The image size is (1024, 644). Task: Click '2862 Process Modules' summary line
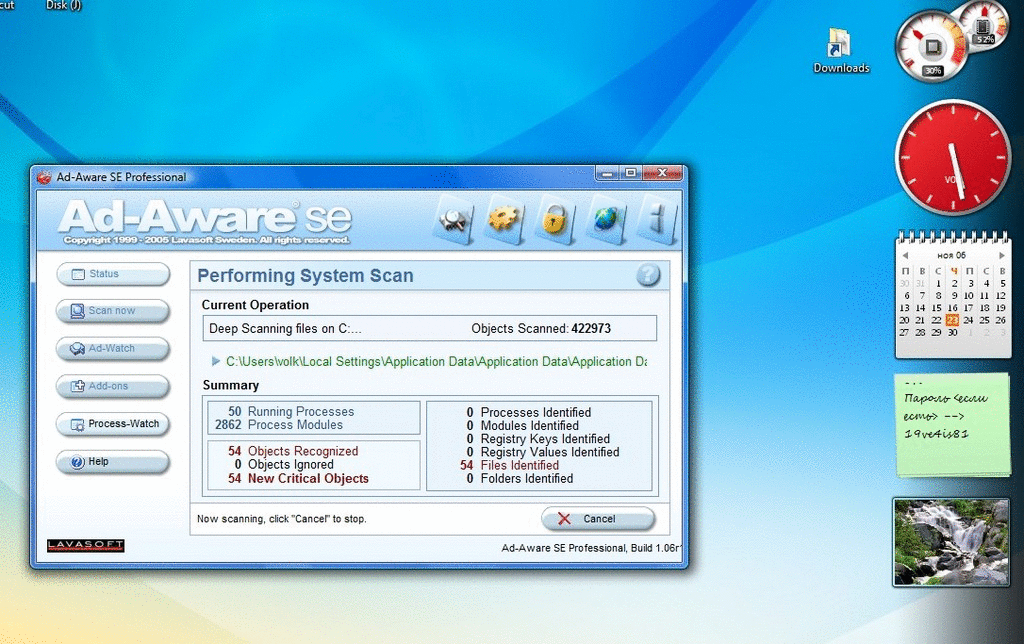(279, 425)
